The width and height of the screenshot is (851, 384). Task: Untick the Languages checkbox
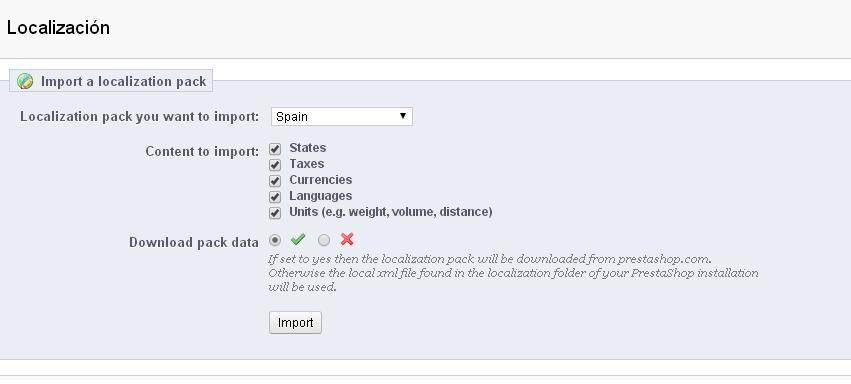pyautogui.click(x=275, y=197)
